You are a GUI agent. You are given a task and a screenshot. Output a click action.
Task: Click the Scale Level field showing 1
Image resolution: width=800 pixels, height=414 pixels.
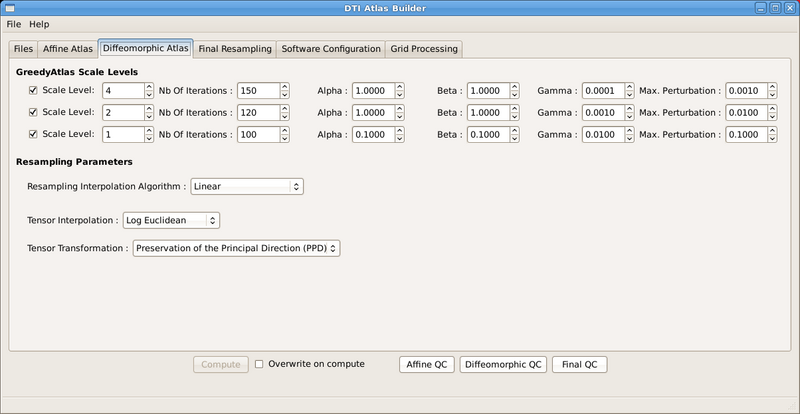coord(123,135)
